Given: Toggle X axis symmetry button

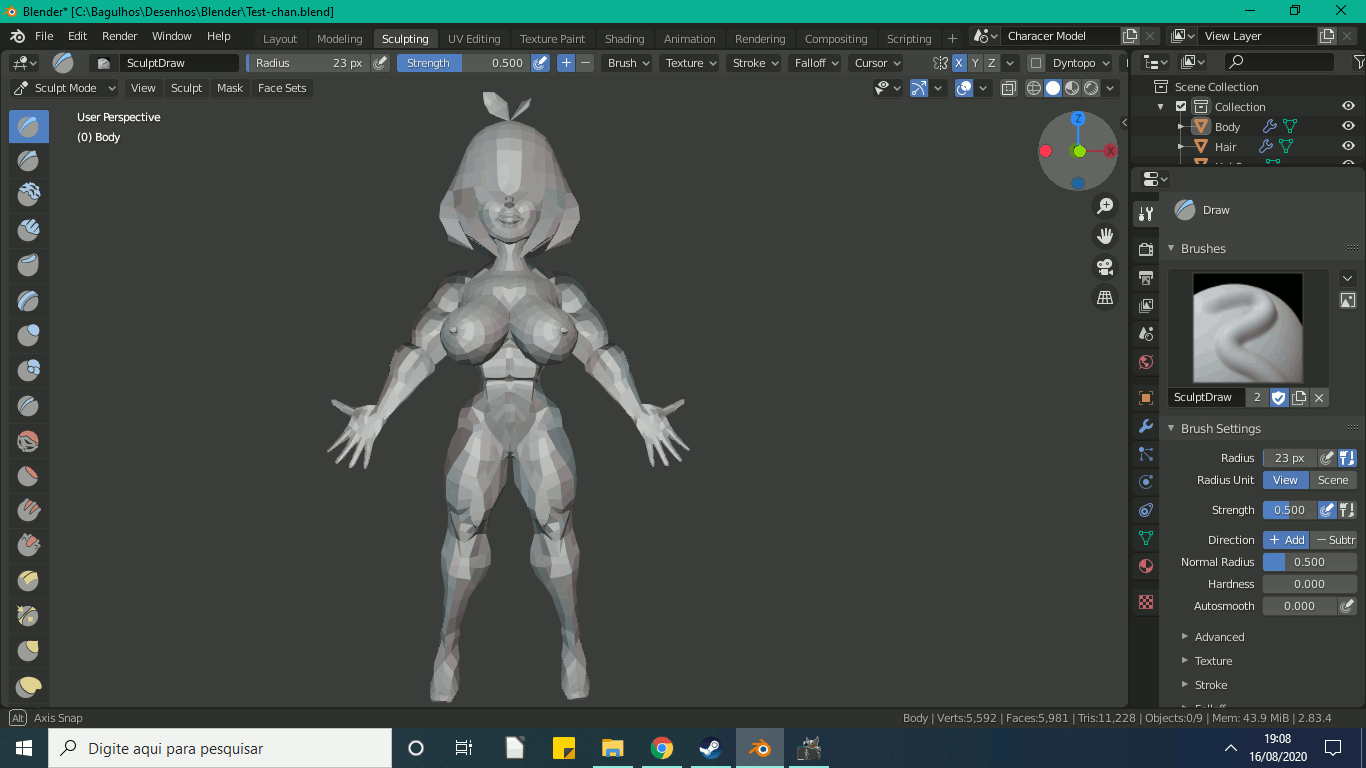Looking at the screenshot, I should pos(959,63).
